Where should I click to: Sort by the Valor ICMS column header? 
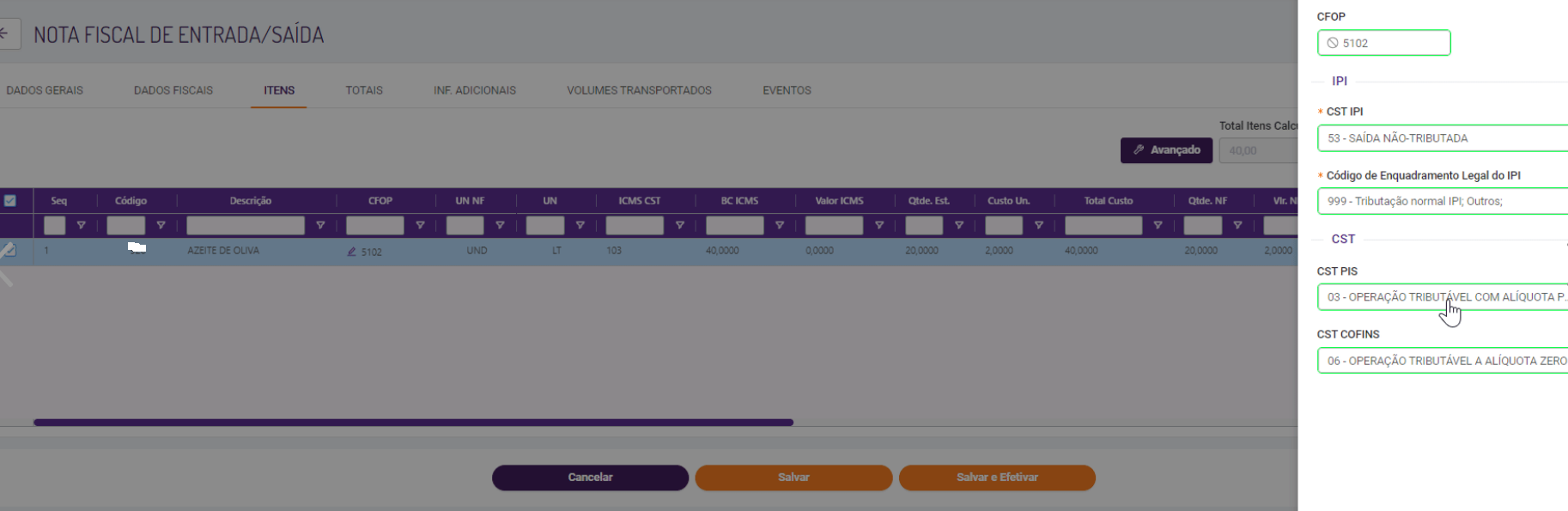839,201
